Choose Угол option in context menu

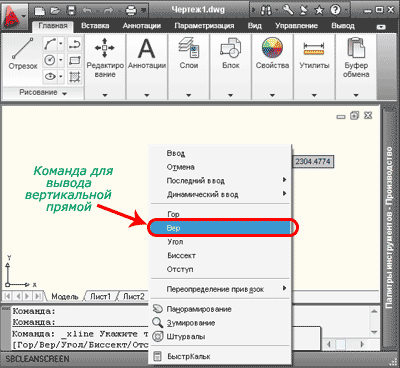tap(220, 242)
